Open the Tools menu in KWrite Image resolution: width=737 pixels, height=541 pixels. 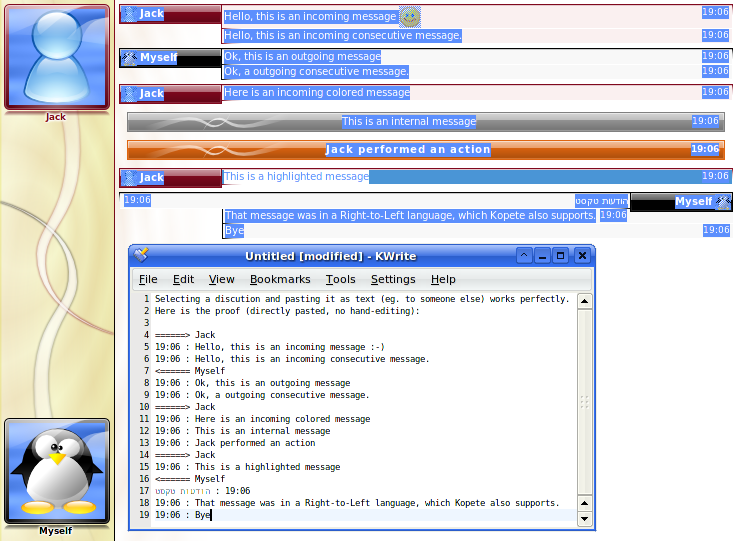coord(341,279)
